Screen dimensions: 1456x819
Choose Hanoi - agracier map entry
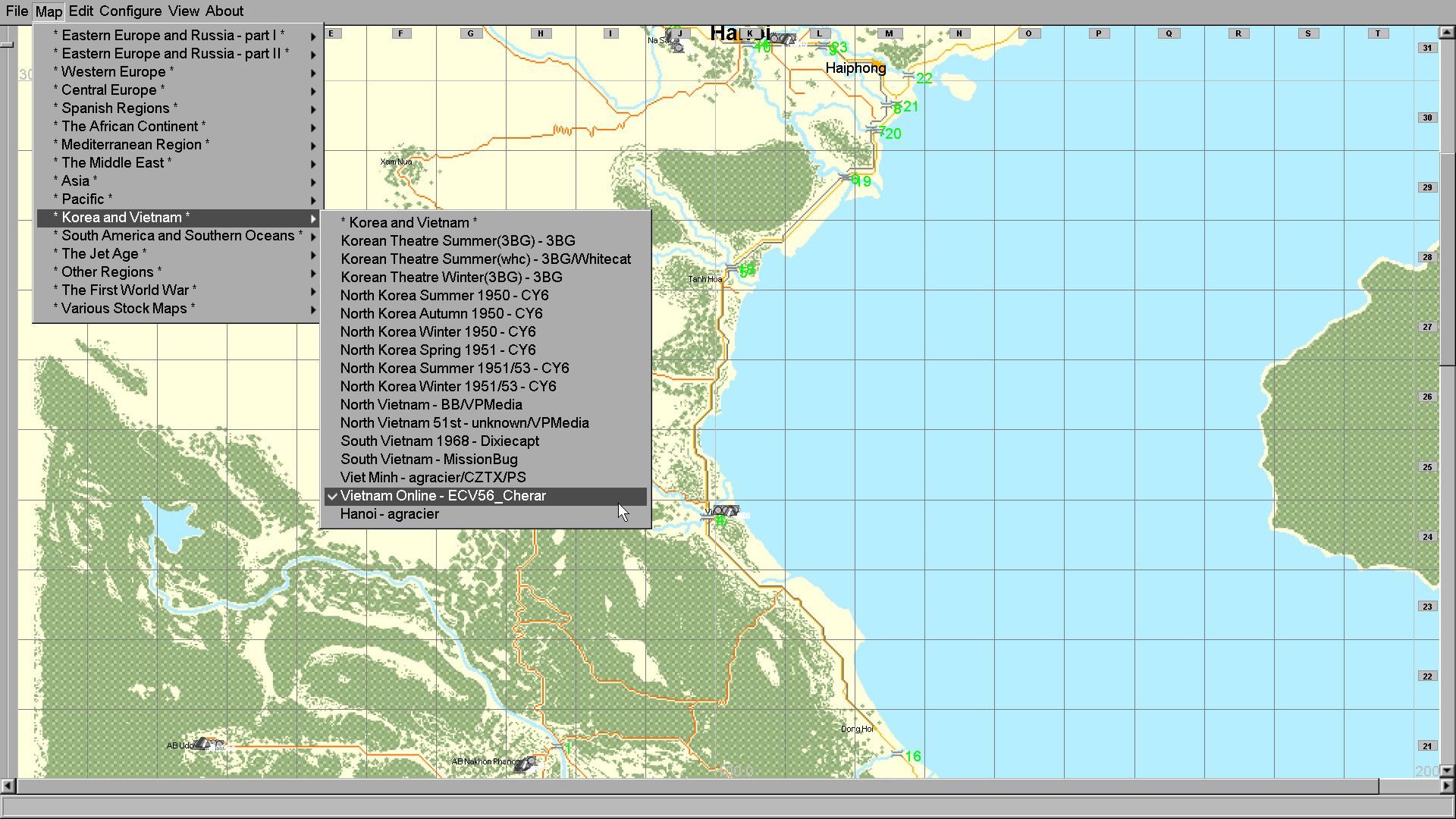click(x=390, y=514)
